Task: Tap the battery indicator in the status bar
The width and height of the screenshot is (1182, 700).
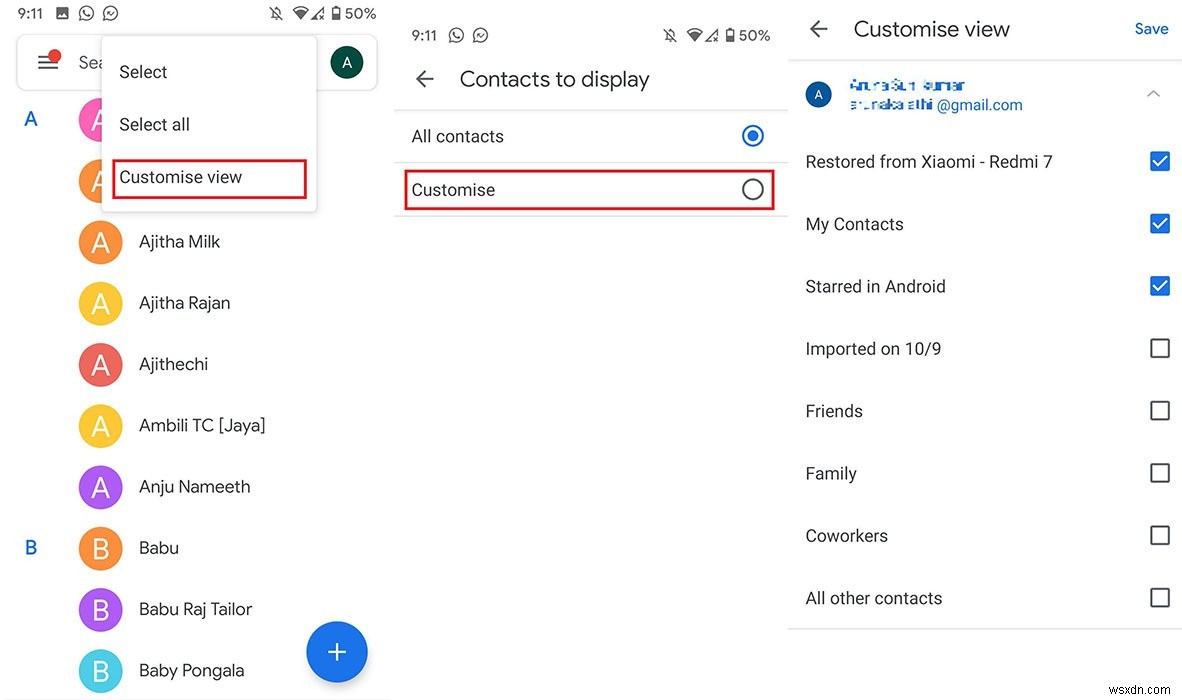Action: [335, 13]
